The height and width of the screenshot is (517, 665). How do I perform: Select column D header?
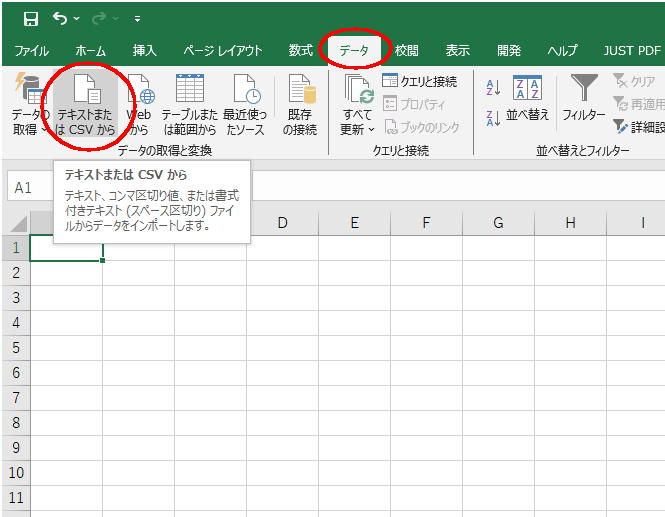coord(282,223)
